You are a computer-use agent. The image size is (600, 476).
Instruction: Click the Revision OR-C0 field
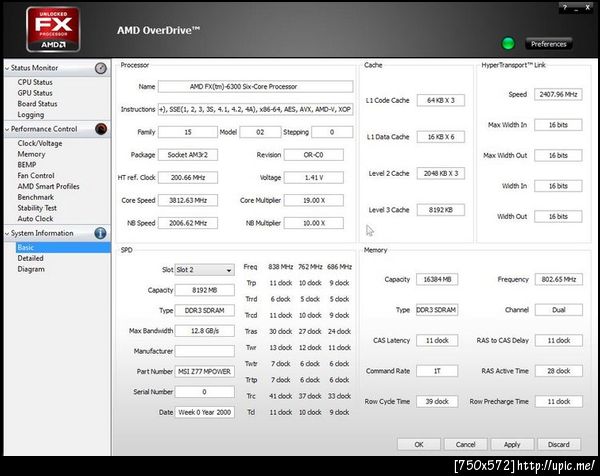click(314, 155)
